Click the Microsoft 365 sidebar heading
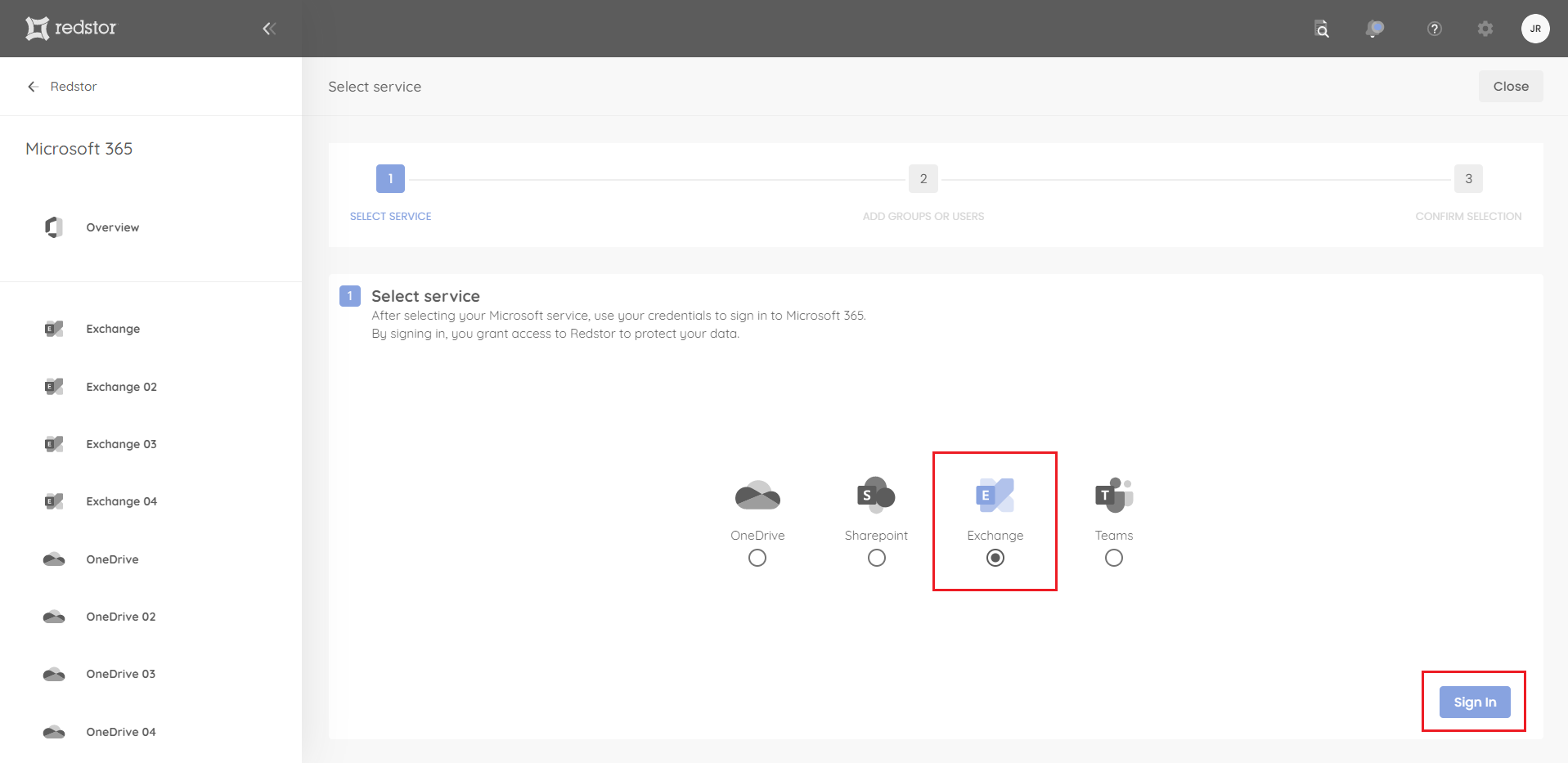The width and height of the screenshot is (1568, 763). 79,149
